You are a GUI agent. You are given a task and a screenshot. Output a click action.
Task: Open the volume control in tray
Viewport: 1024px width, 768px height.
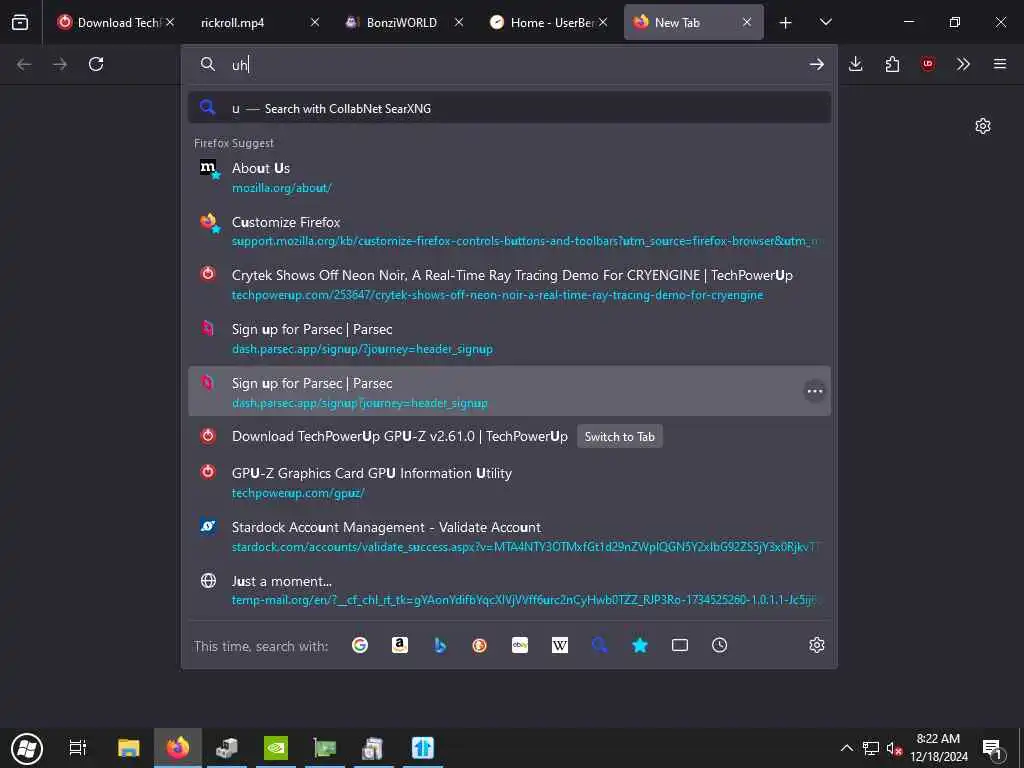click(x=893, y=748)
